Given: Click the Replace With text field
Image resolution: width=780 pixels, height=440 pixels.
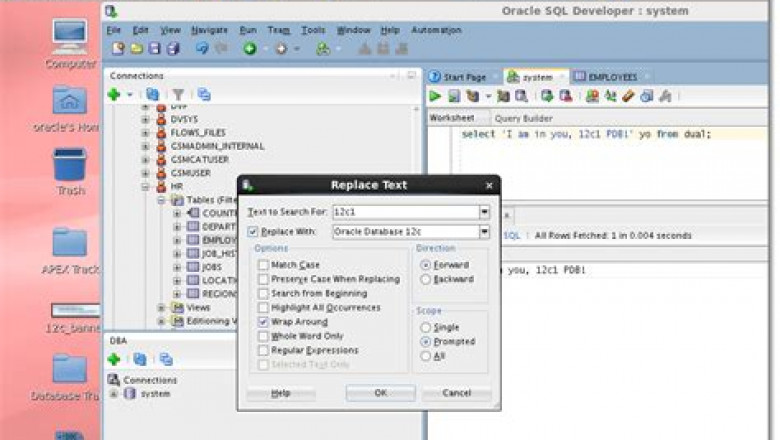Looking at the screenshot, I should click(x=404, y=232).
